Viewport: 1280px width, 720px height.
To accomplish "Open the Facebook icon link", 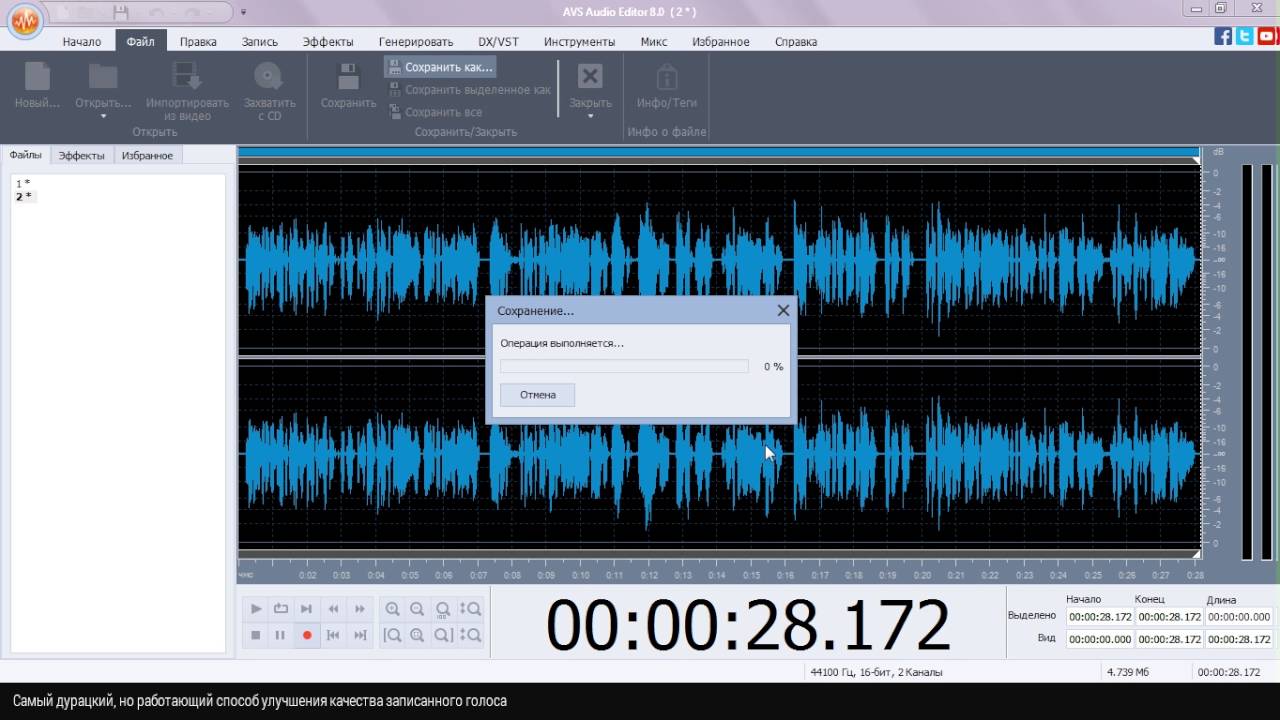I will point(1223,36).
